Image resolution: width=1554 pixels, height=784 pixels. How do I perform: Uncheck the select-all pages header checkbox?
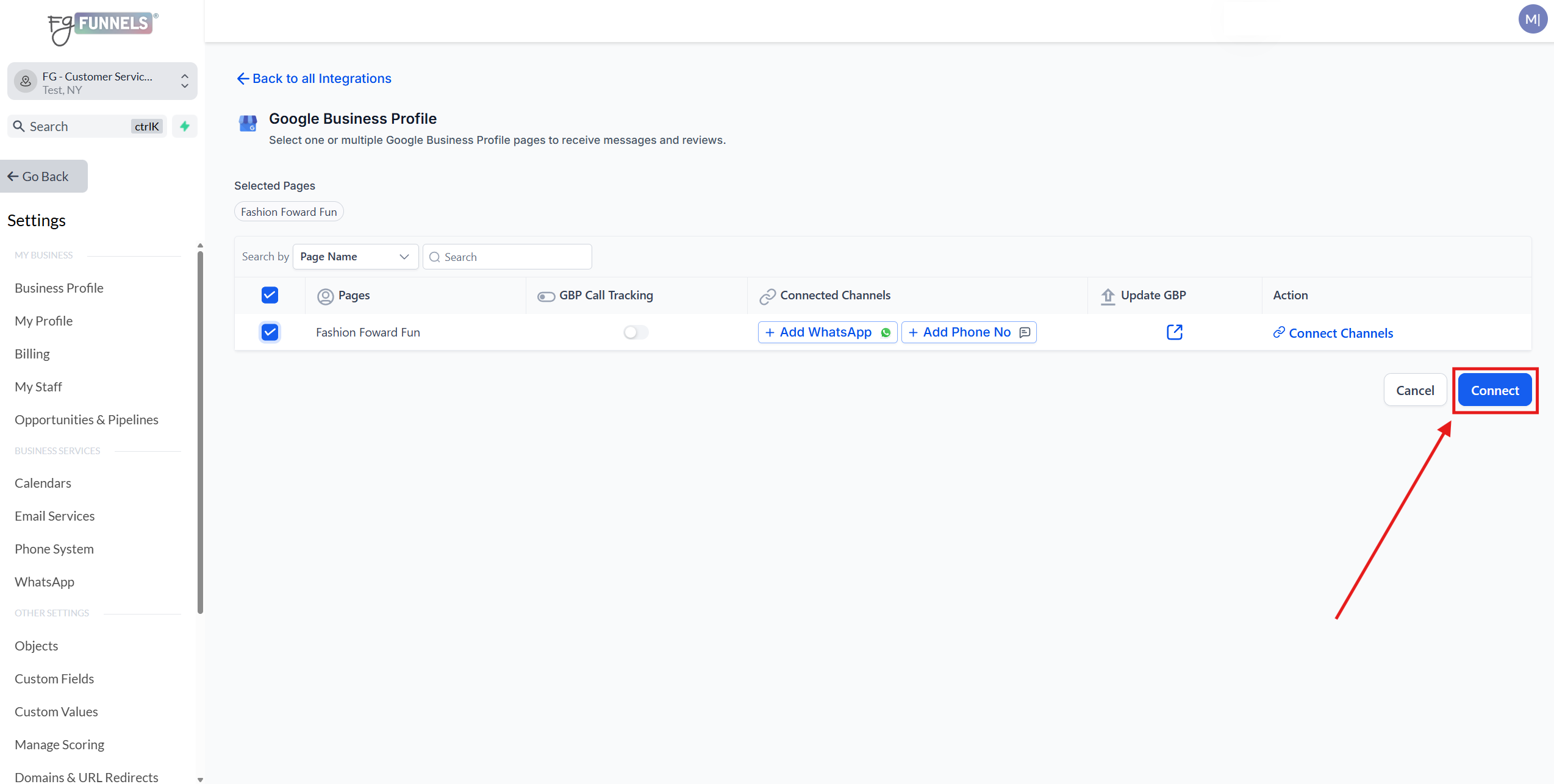click(270, 295)
